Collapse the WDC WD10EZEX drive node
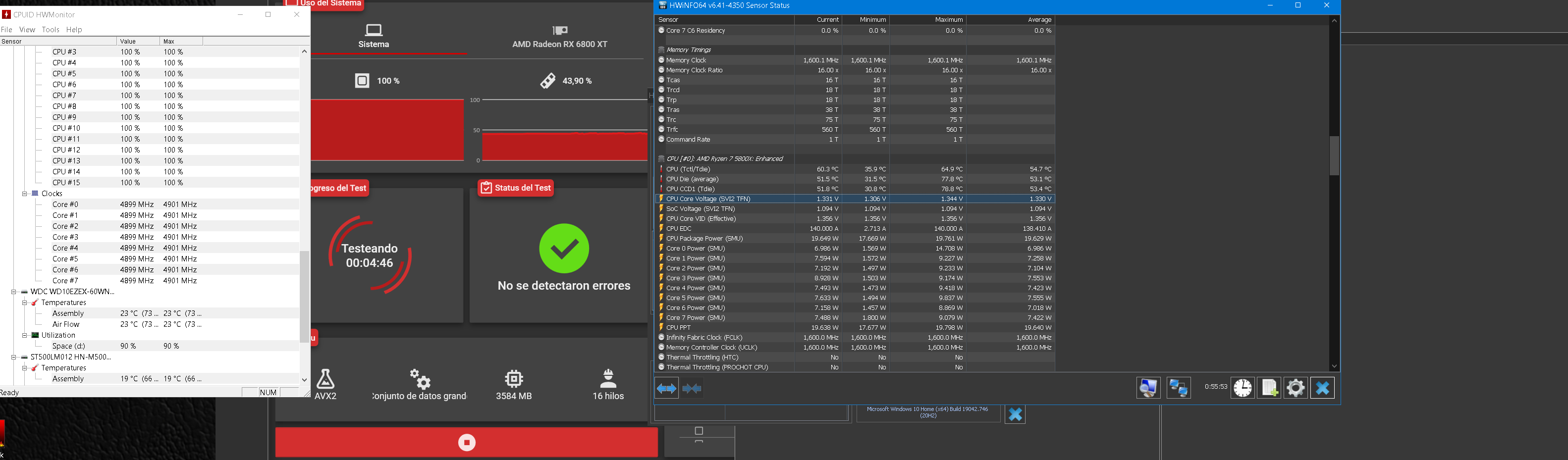The height and width of the screenshot is (460, 1568). pos(13,292)
